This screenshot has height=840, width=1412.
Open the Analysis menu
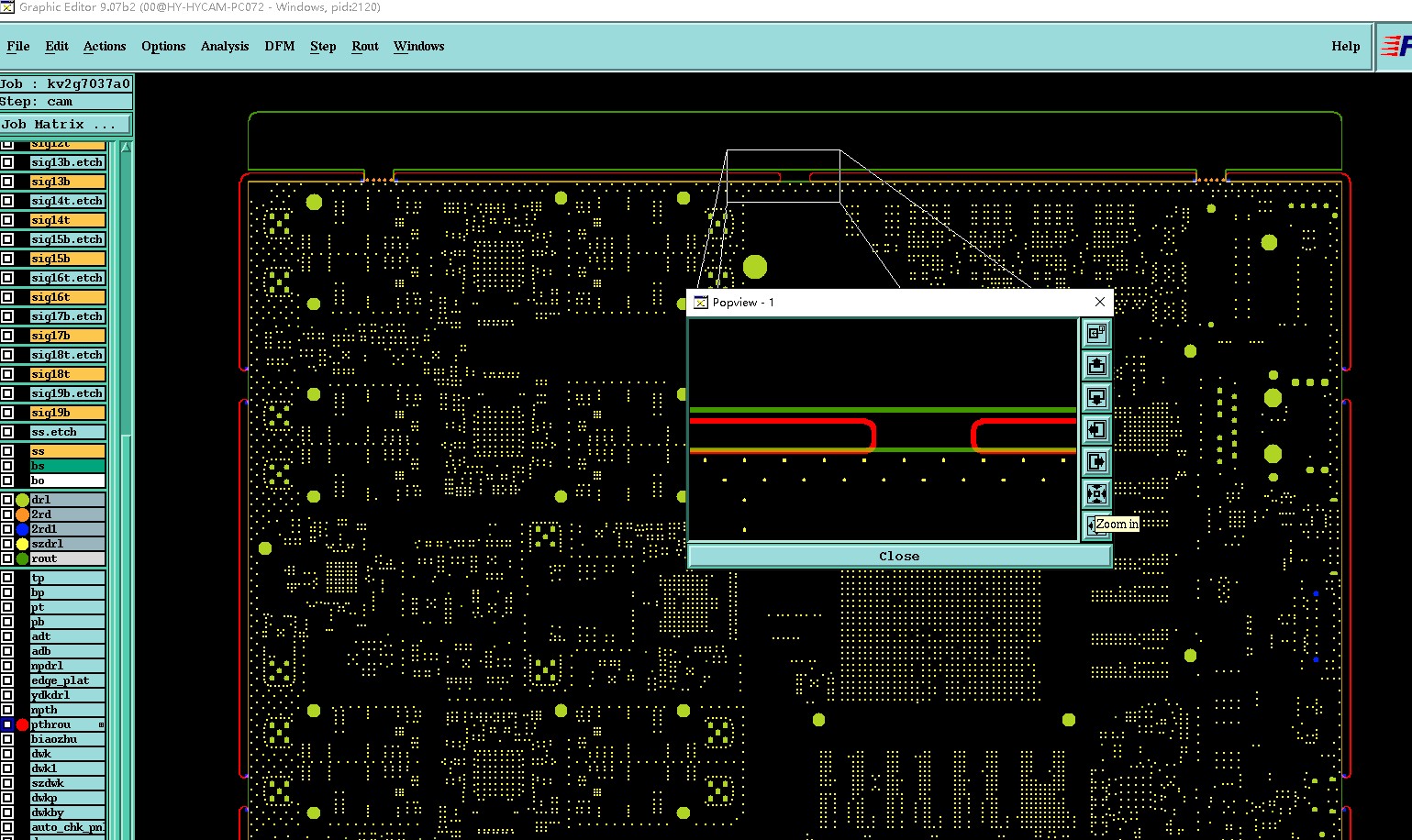224,47
